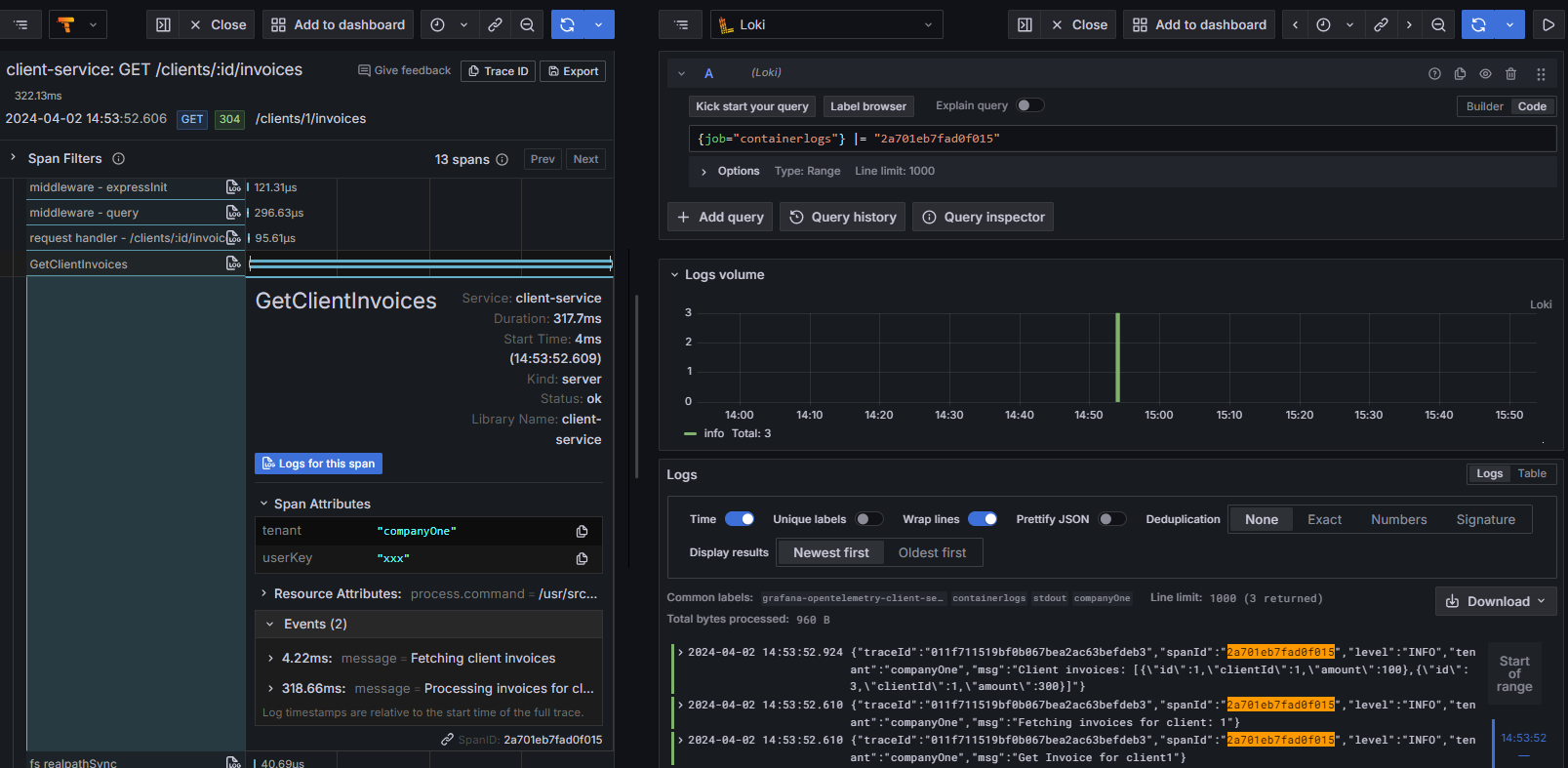This screenshot has width=1568, height=768.
Task: Copy shortened link in left pane toolbar
Action: click(x=495, y=24)
